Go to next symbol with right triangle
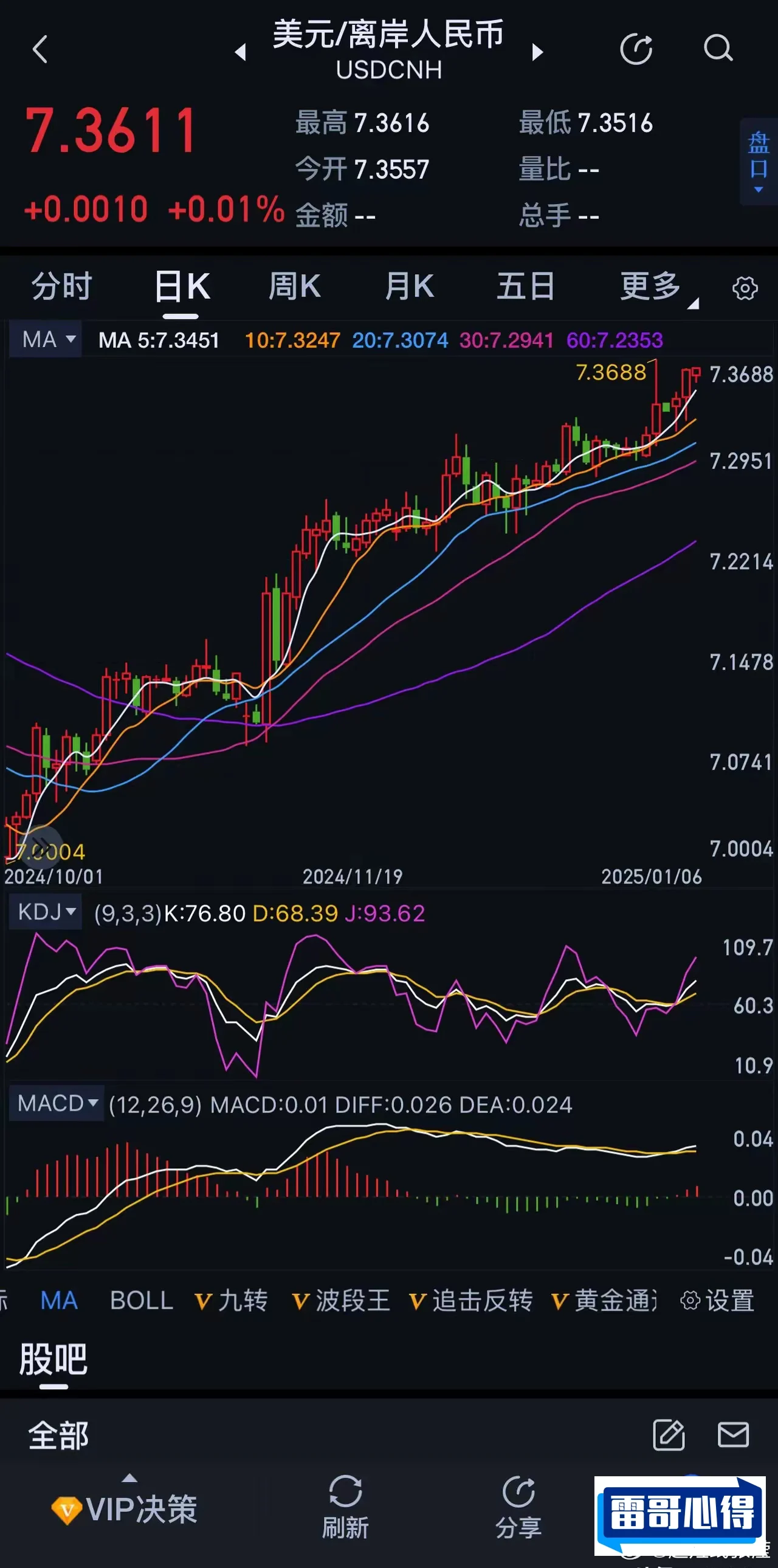The width and height of the screenshot is (778, 1568). [x=537, y=52]
